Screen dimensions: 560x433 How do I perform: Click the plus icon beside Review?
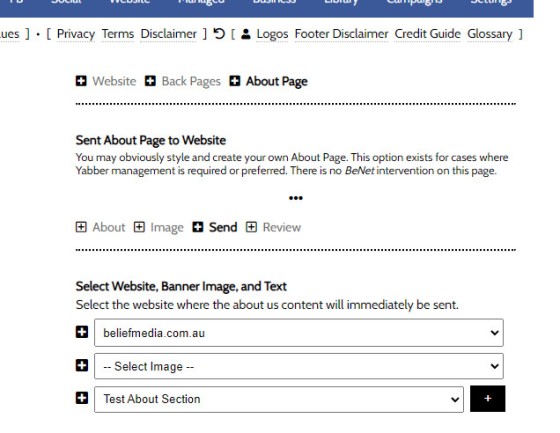pos(251,227)
